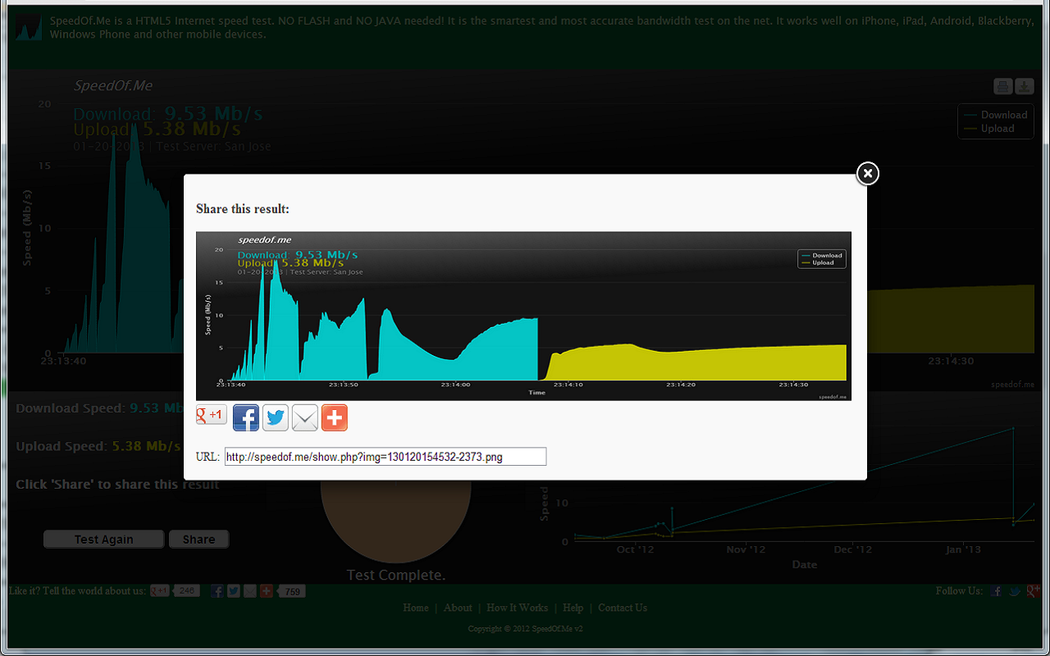
Task: Close the Share this result dialog
Action: [x=867, y=174]
